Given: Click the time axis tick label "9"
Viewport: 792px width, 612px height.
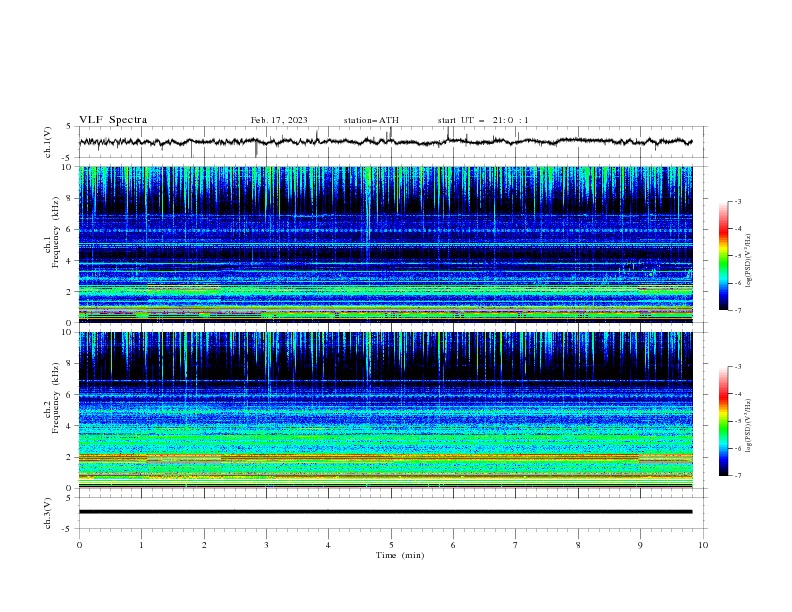Looking at the screenshot, I should coord(640,545).
